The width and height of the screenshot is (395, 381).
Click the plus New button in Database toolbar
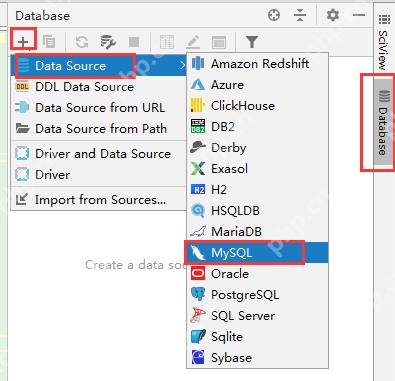tap(23, 42)
